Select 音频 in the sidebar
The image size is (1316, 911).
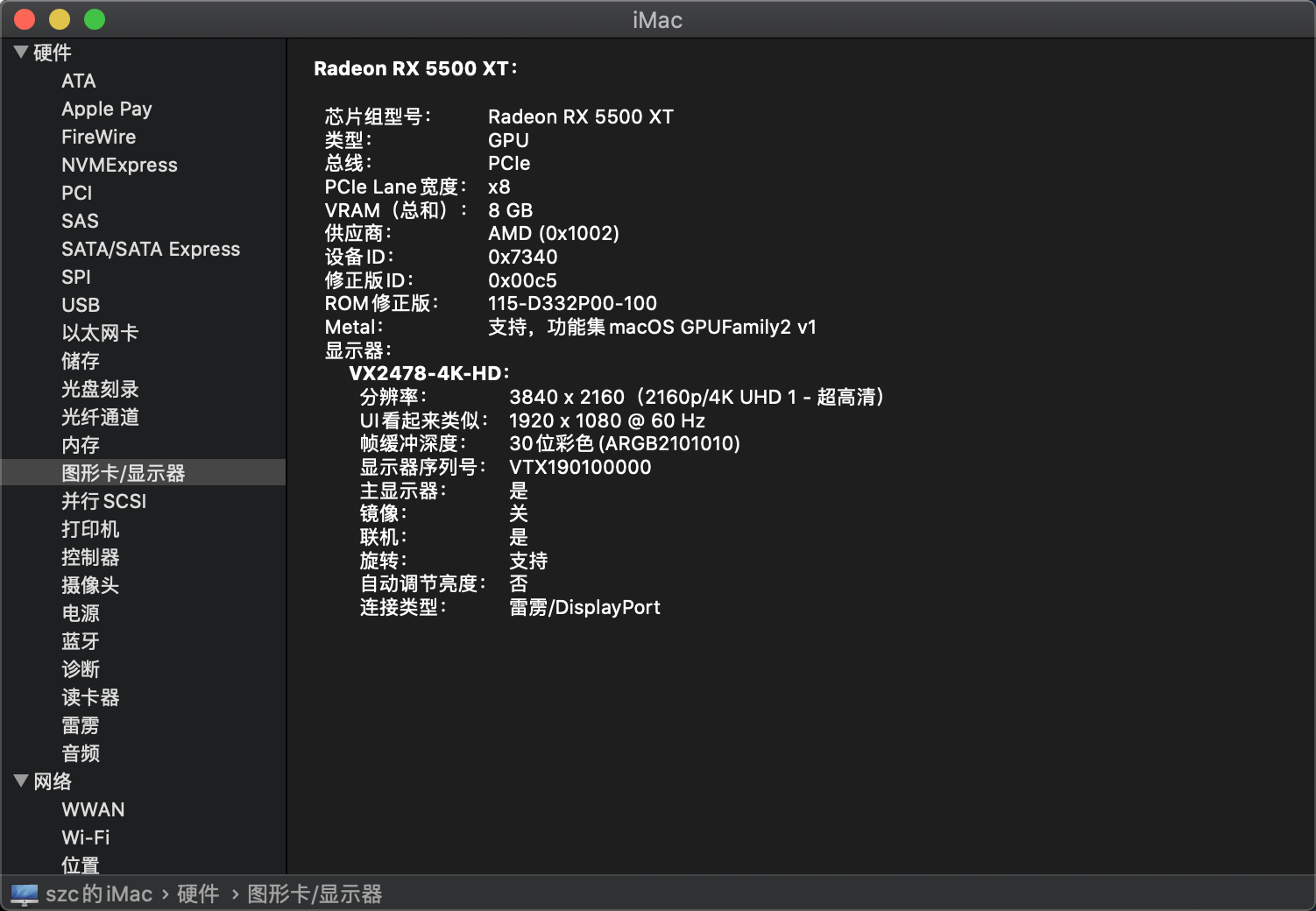point(81,753)
